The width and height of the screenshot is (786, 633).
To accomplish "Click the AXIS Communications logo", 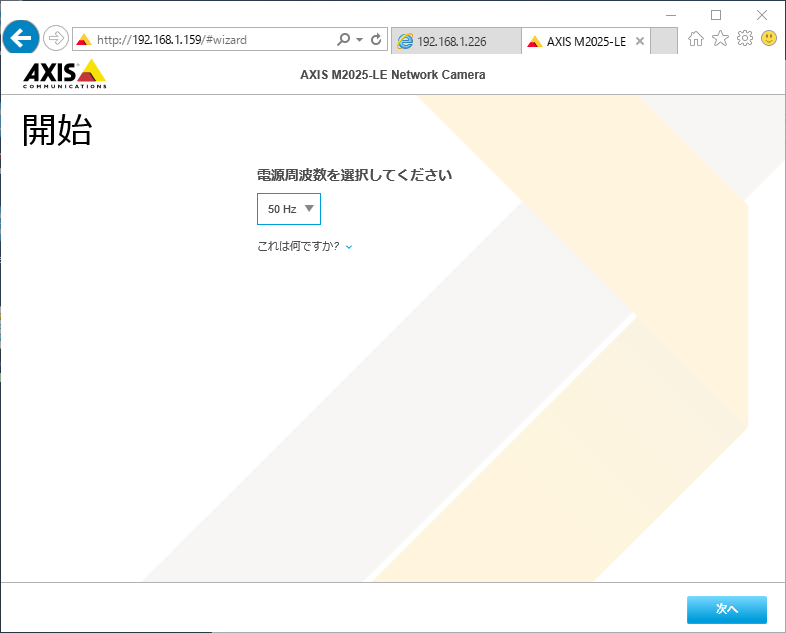I will tap(65, 74).
